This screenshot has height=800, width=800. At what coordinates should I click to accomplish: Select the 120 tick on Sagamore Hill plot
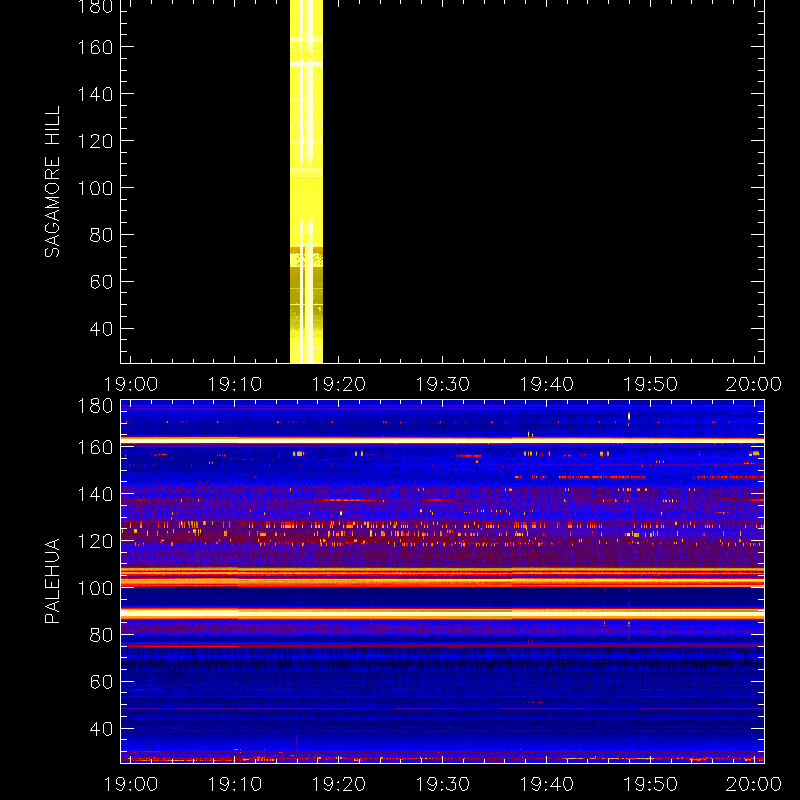tap(95, 141)
